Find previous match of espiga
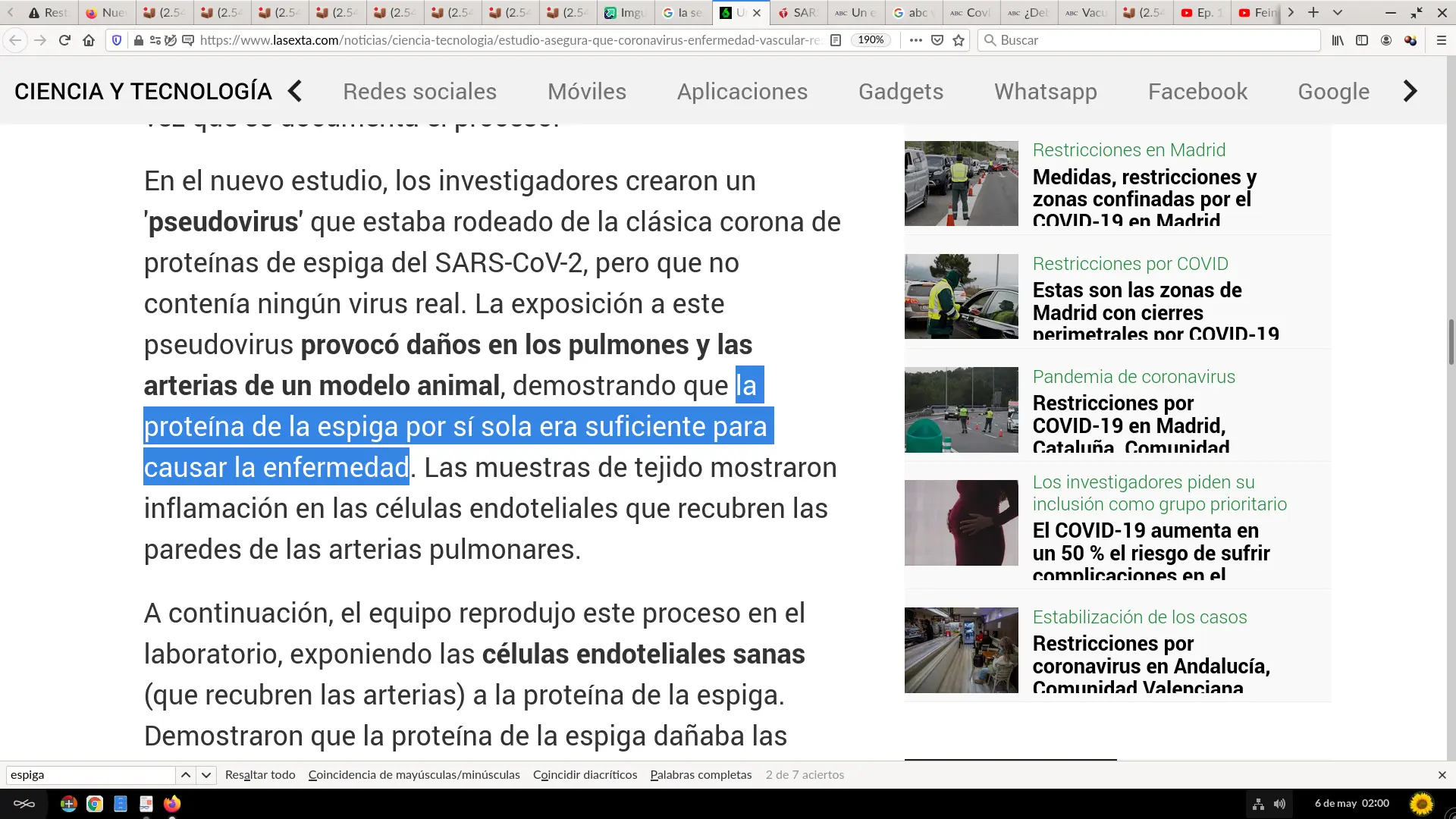1456x819 pixels. click(x=186, y=775)
